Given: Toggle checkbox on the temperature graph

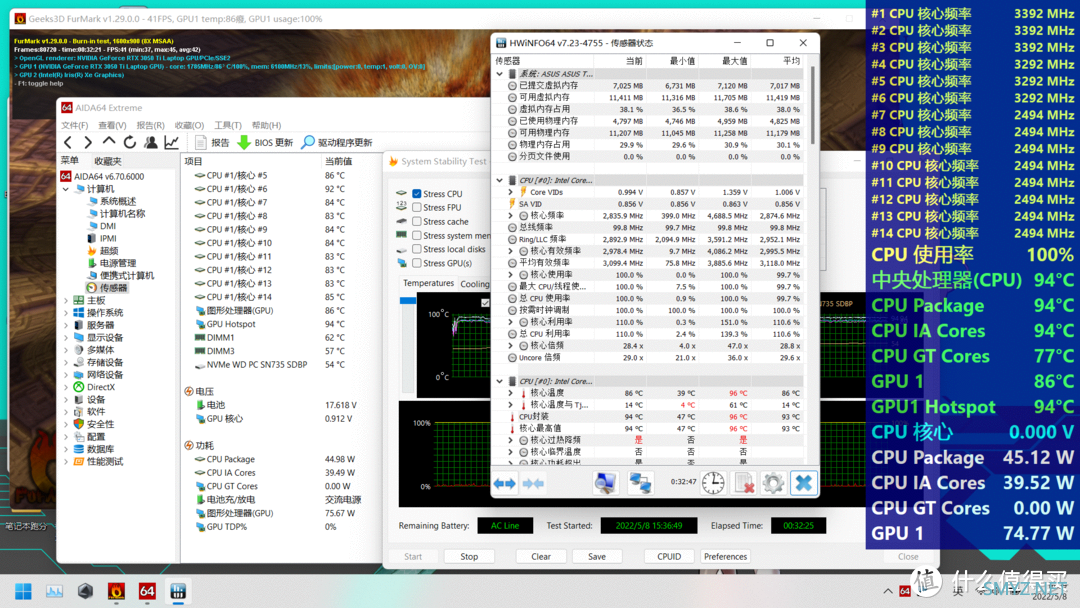Looking at the screenshot, I should 485,302.
